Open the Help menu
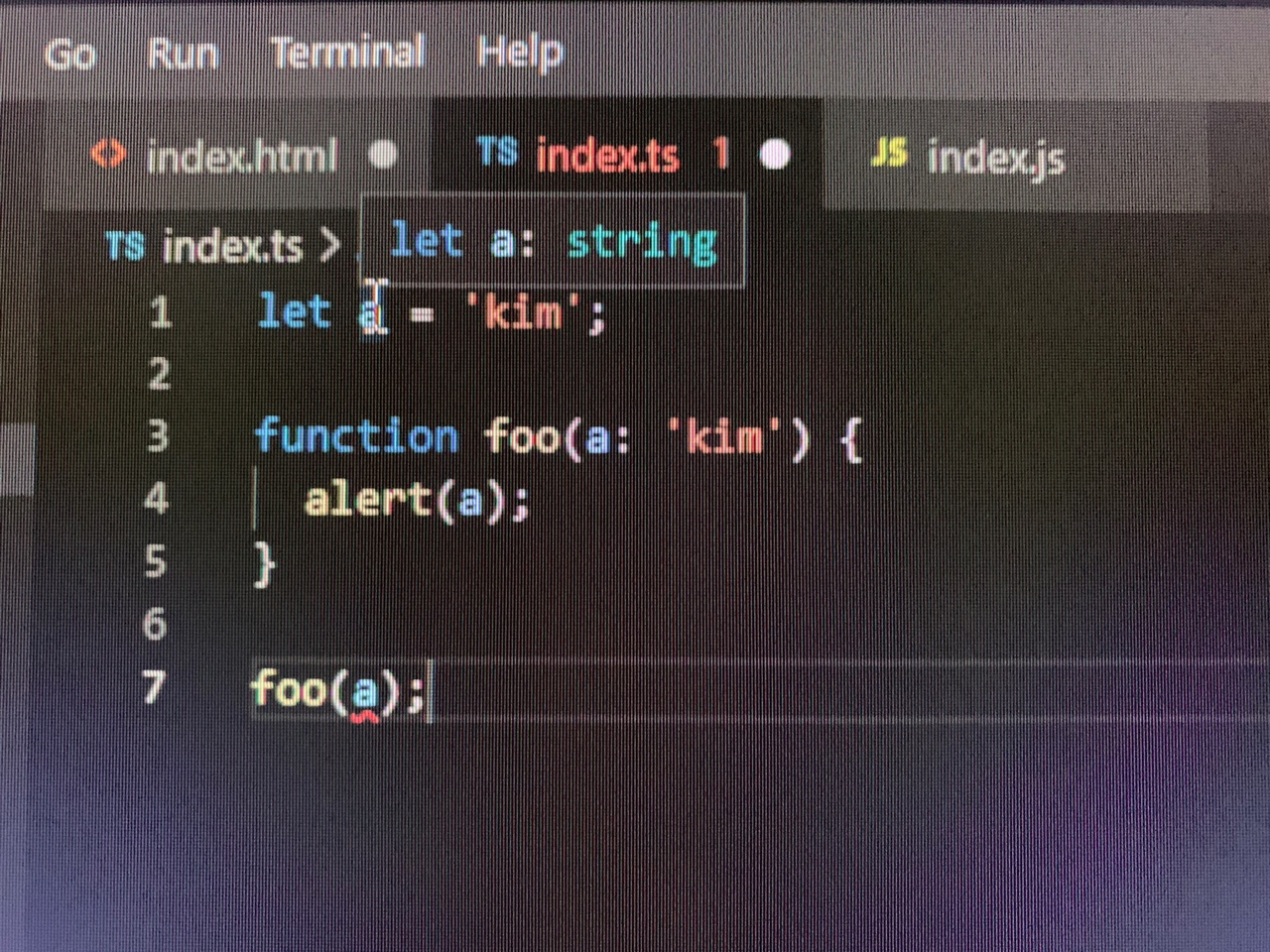Viewport: 1270px width, 952px height. (519, 53)
